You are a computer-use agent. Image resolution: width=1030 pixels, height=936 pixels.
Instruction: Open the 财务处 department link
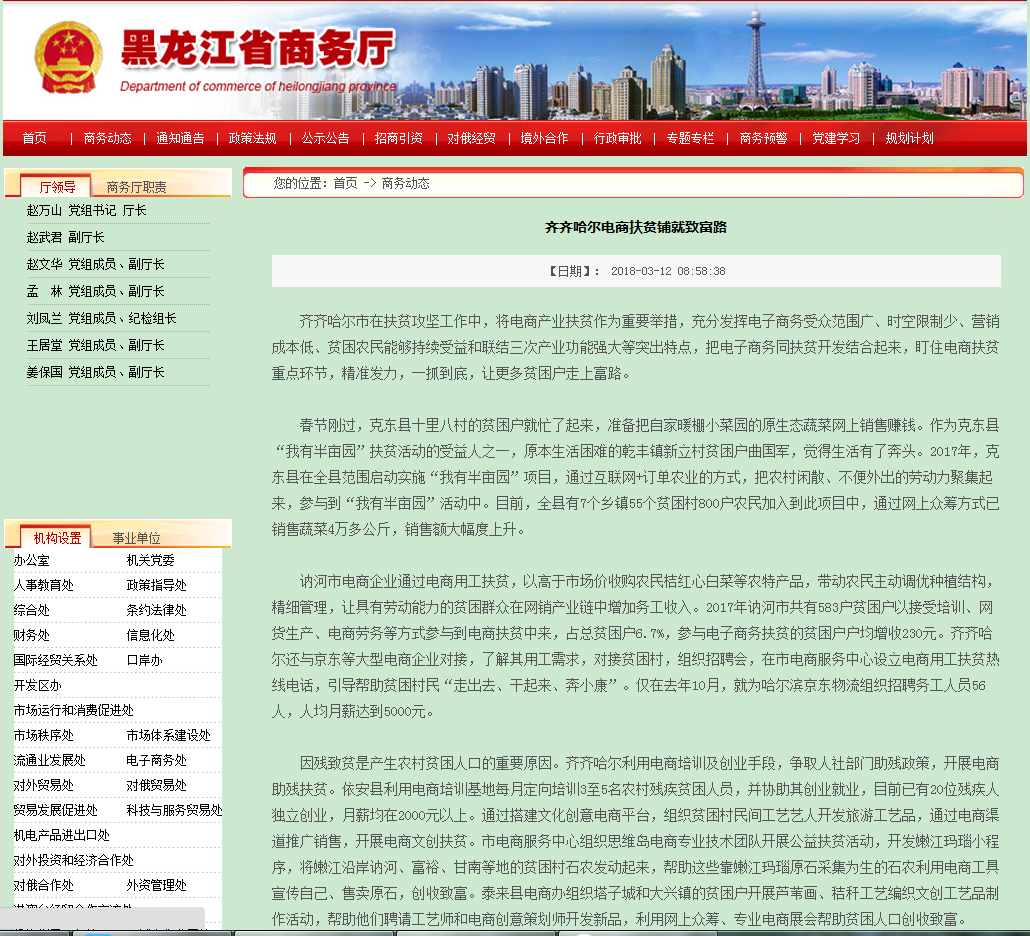[x=32, y=635]
